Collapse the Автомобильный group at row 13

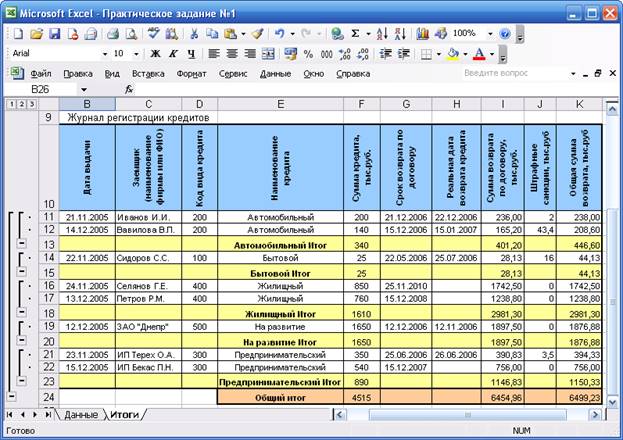pos(22,243)
